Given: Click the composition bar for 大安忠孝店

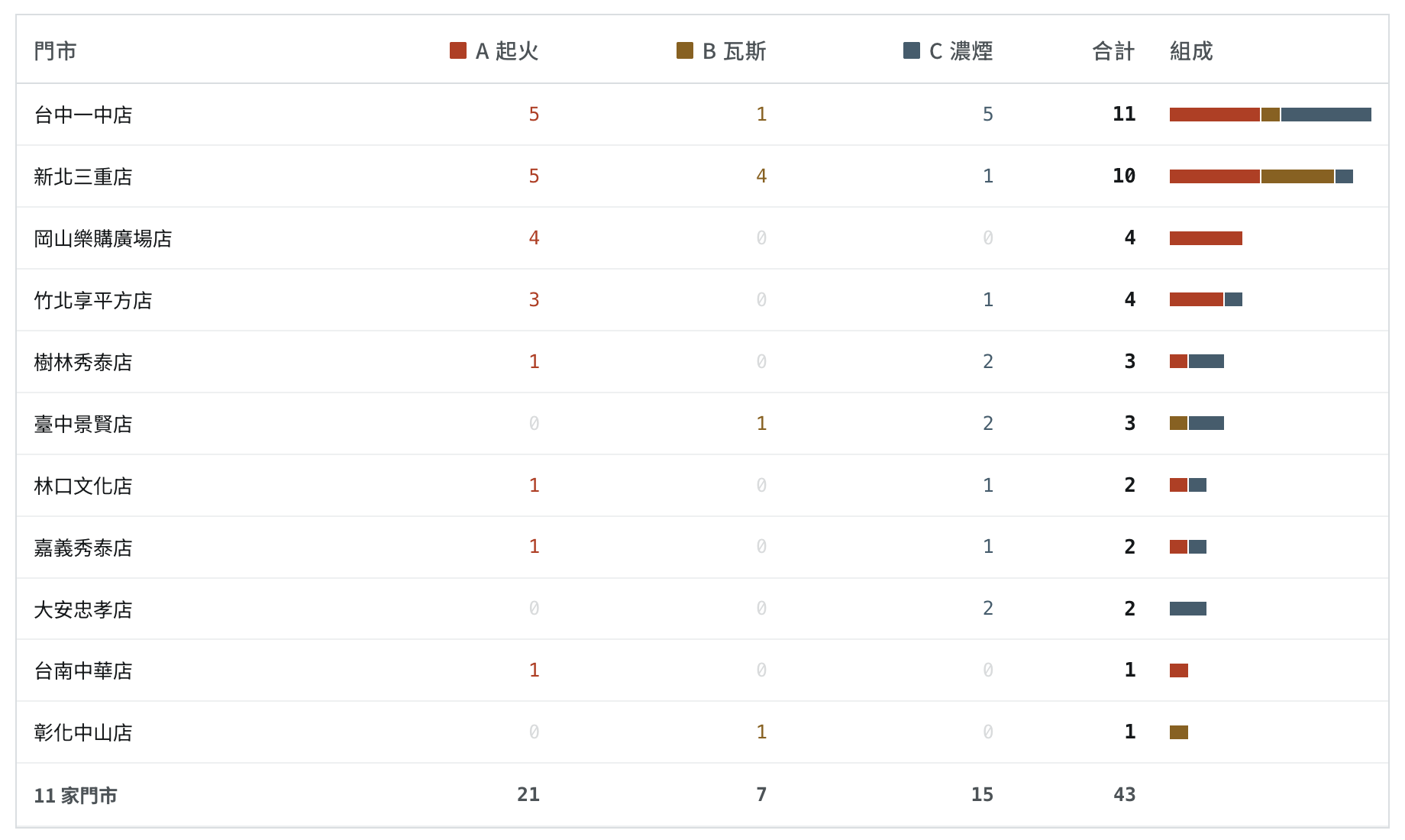Looking at the screenshot, I should (x=1188, y=609).
